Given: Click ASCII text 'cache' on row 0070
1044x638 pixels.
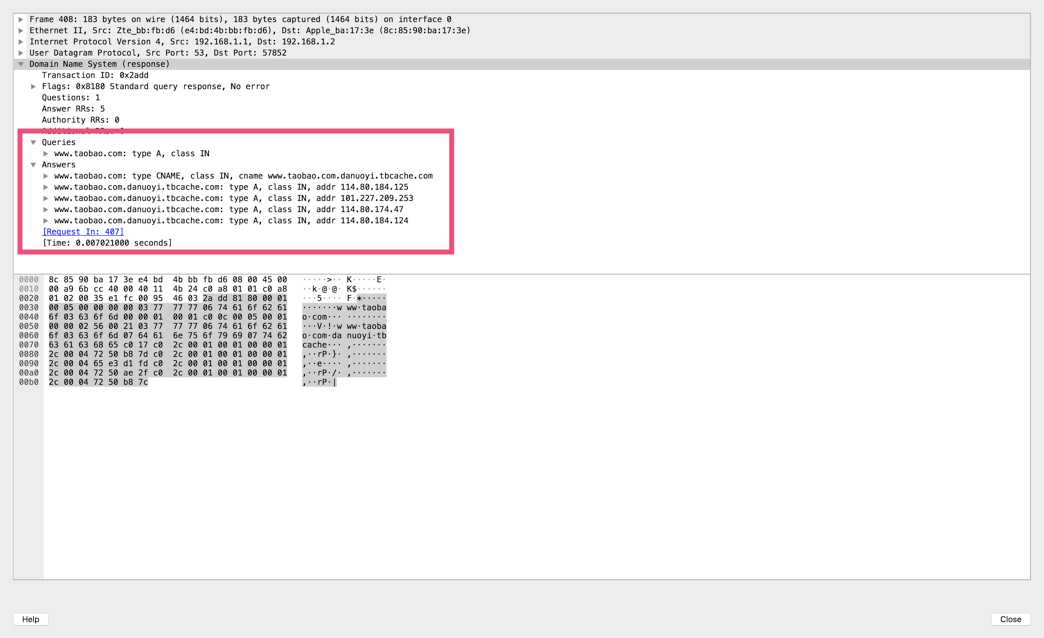Looking at the screenshot, I should click(314, 345).
